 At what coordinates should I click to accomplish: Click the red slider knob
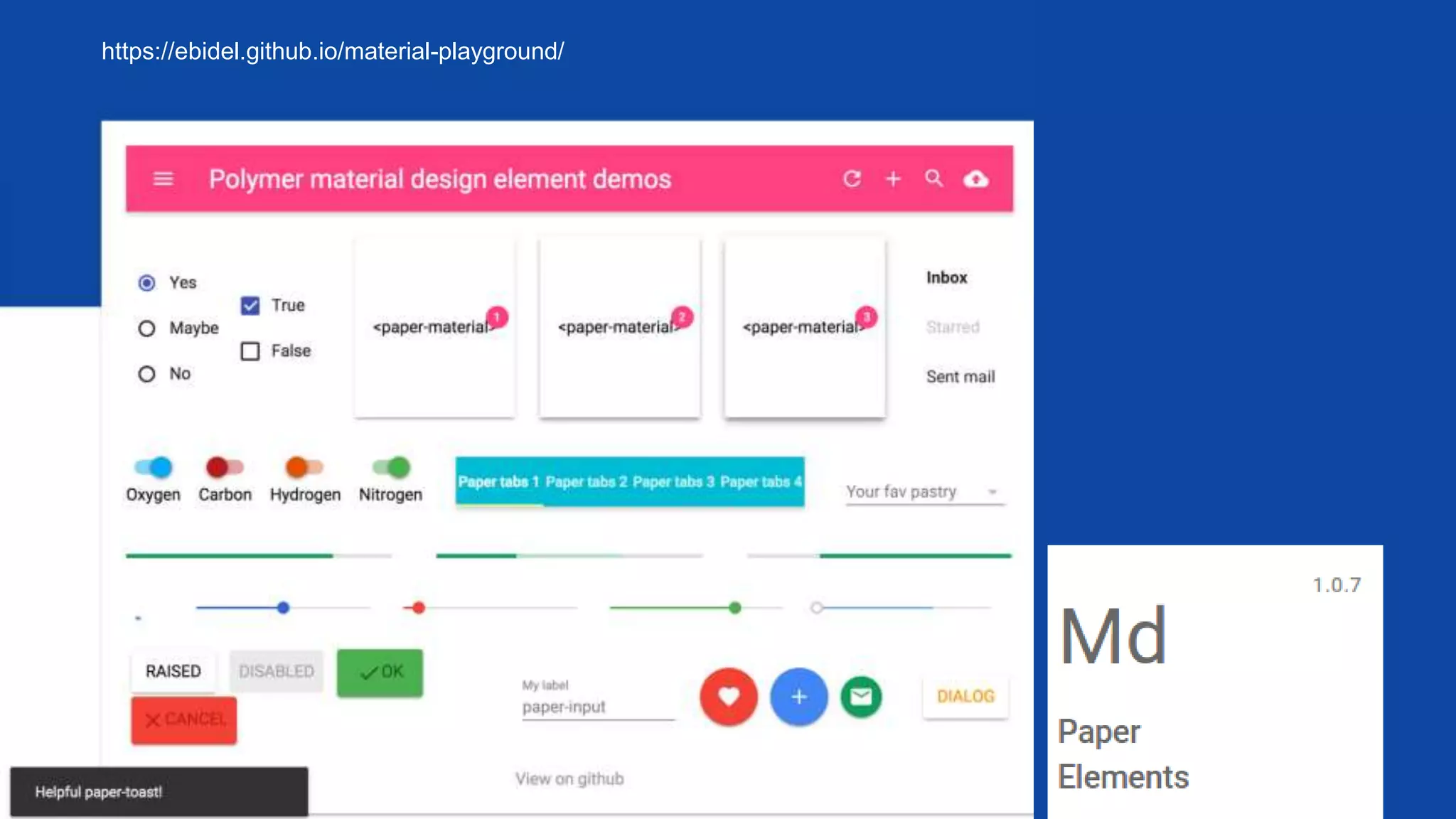click(419, 608)
